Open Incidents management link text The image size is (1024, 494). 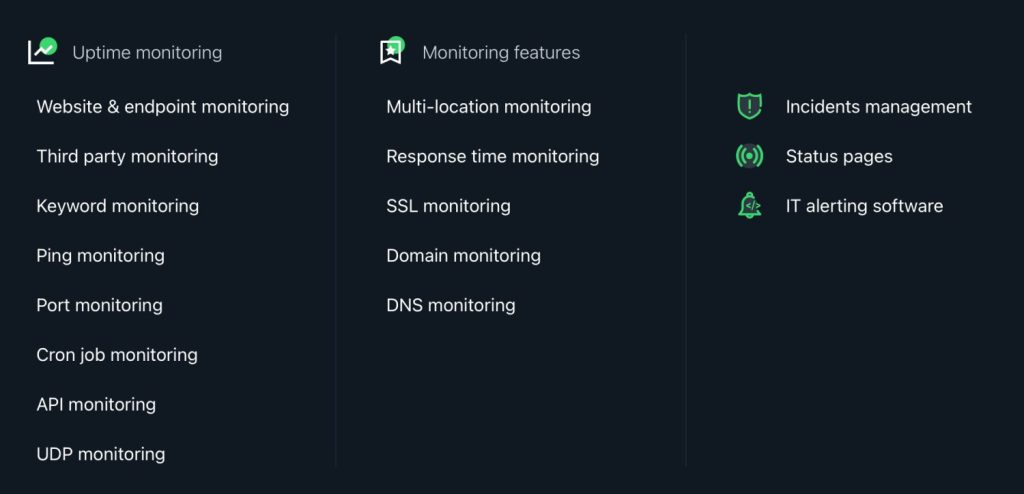pos(878,107)
